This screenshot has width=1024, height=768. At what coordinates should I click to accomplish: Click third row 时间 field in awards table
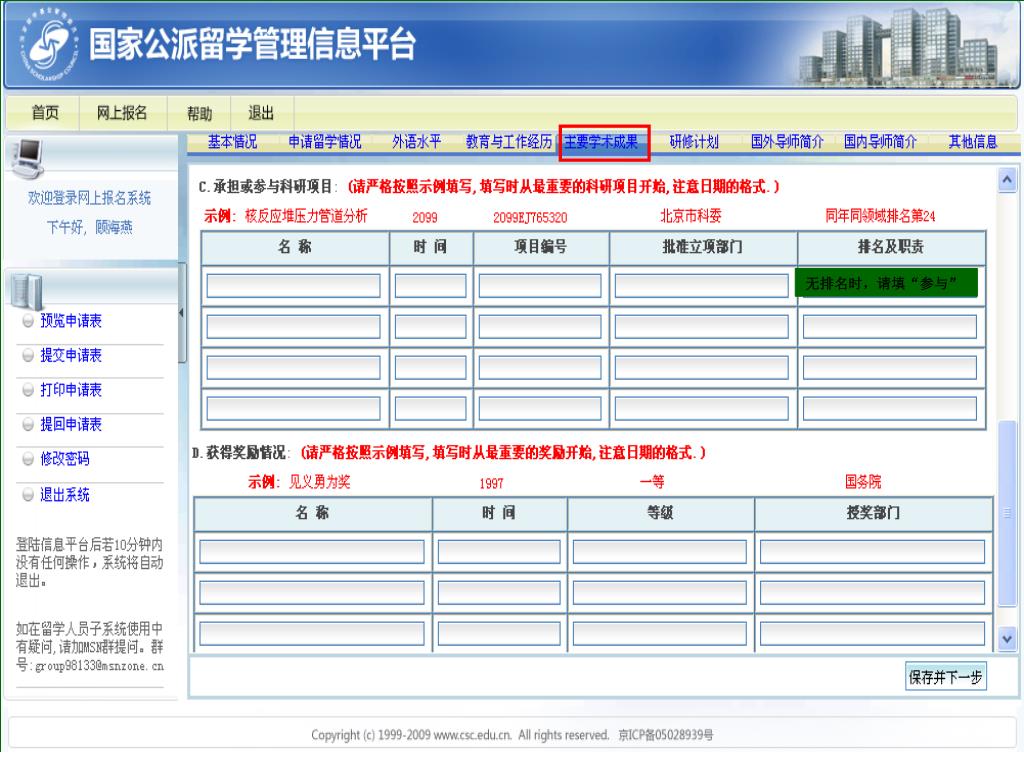click(x=499, y=633)
